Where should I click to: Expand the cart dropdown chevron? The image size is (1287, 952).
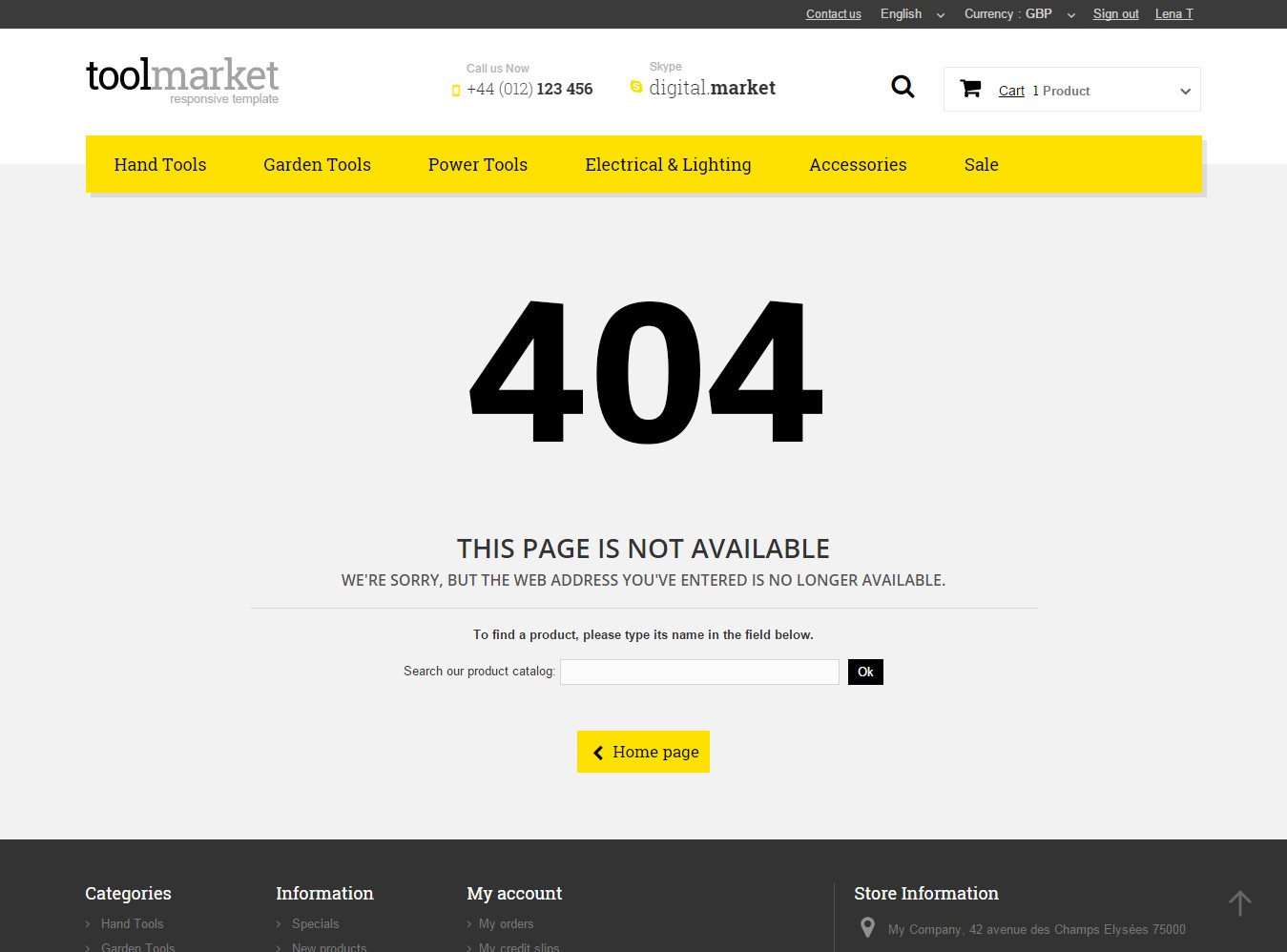[x=1185, y=92]
